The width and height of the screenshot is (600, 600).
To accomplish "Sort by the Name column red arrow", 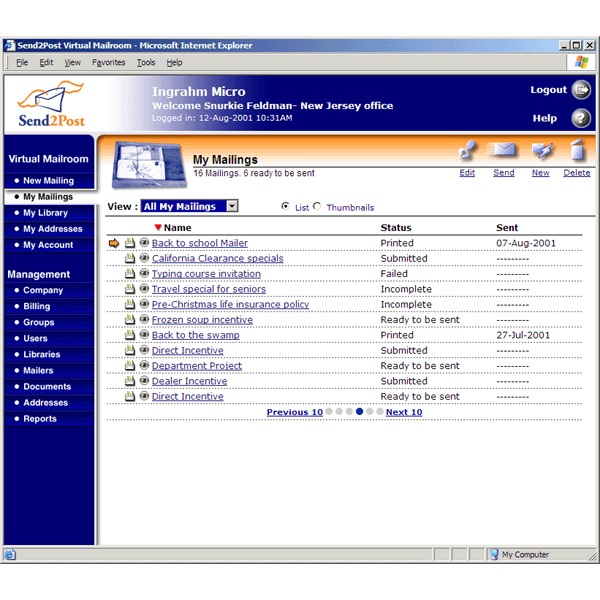I will pos(158,227).
